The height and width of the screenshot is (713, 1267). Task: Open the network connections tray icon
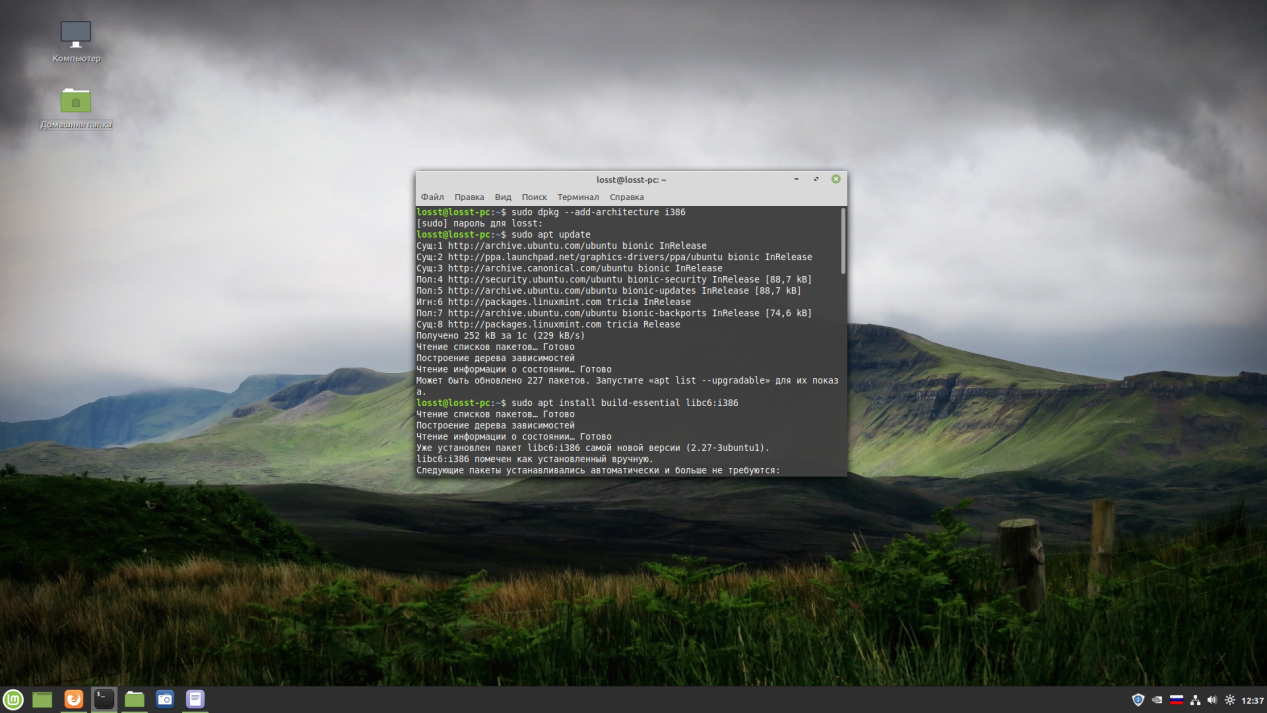[1195, 700]
